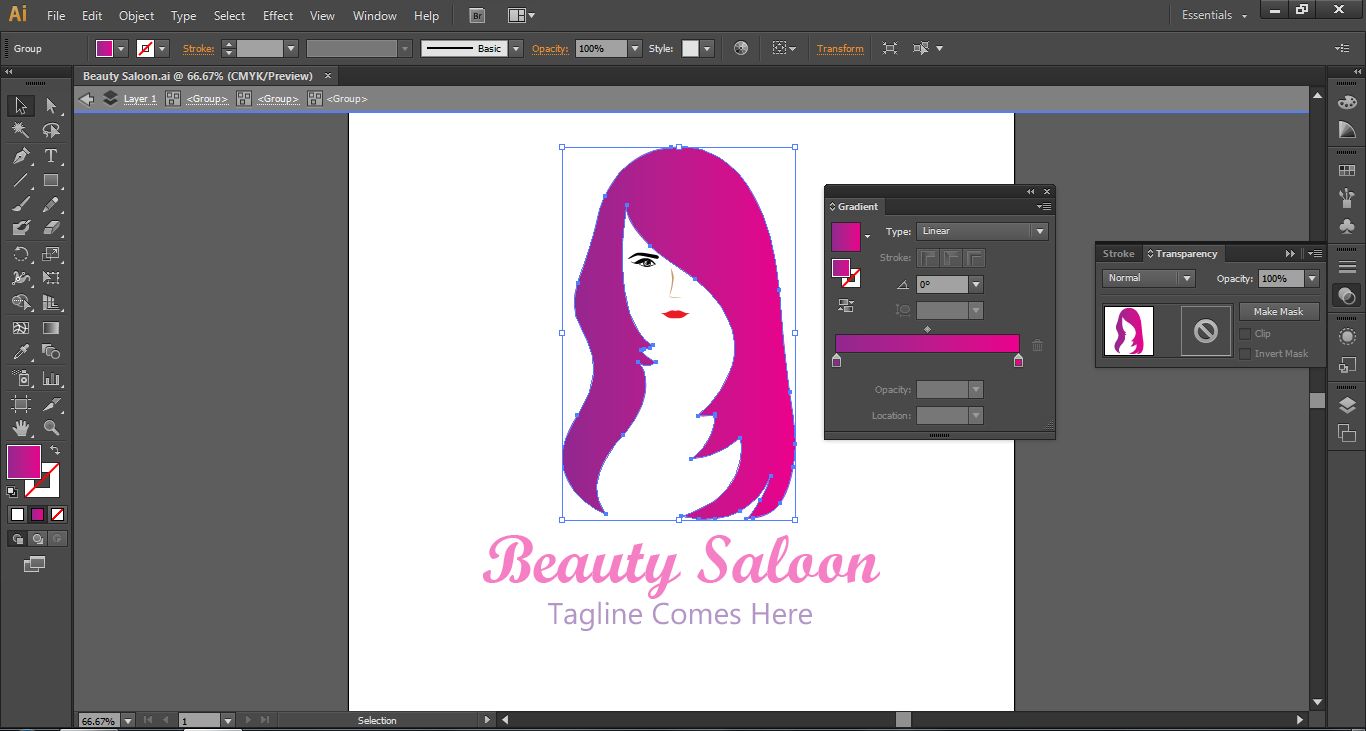Select the Magic Wand tool

point(20,130)
